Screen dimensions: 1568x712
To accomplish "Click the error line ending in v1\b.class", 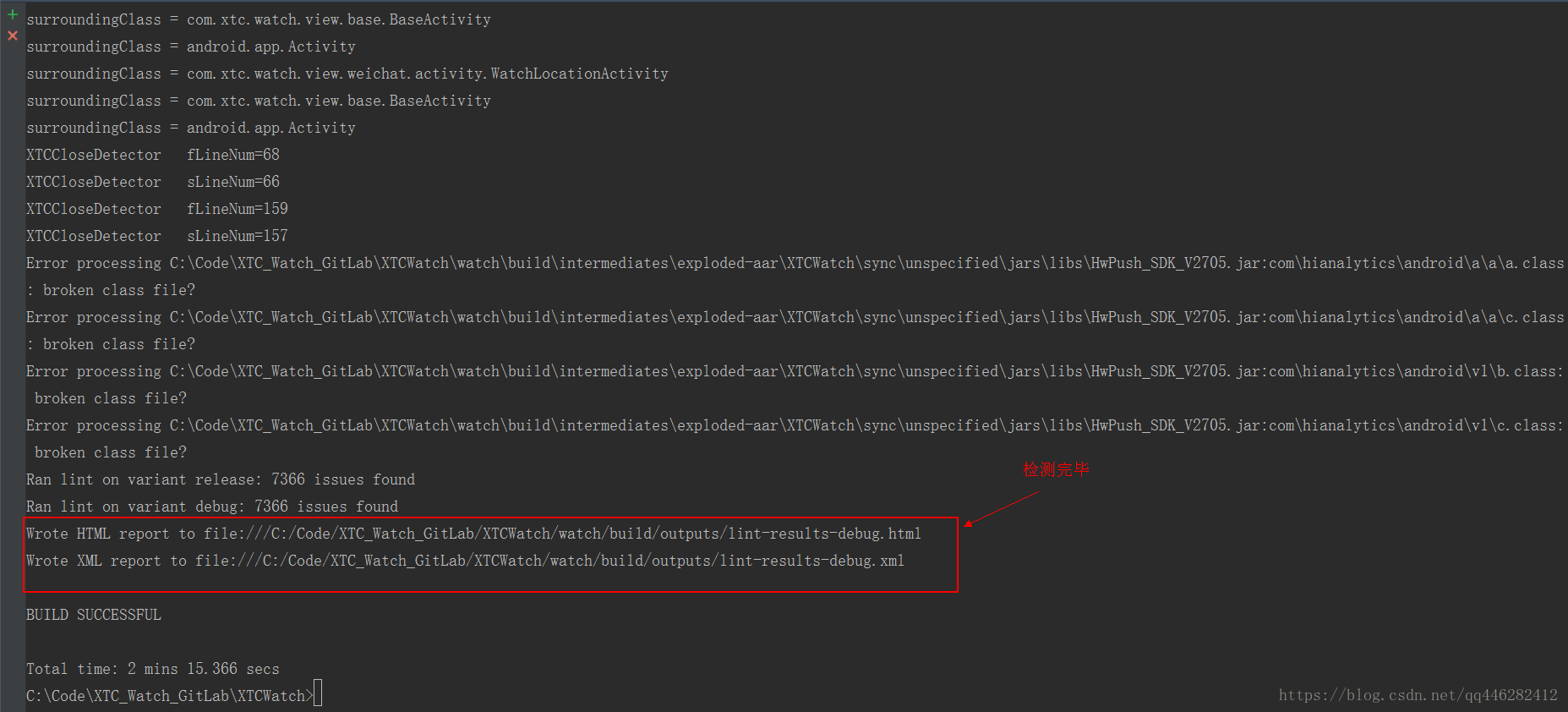I will click(x=795, y=371).
